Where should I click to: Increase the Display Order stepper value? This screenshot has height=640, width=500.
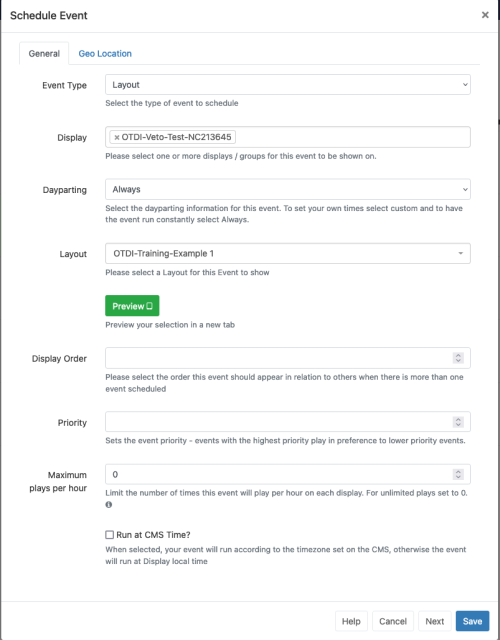[458, 355]
